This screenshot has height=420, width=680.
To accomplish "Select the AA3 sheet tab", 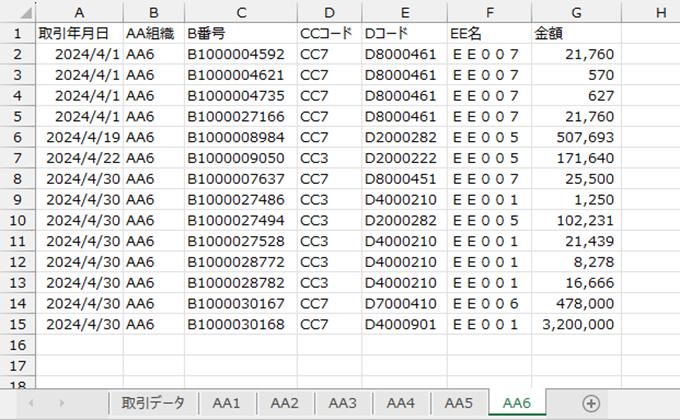I will (343, 403).
